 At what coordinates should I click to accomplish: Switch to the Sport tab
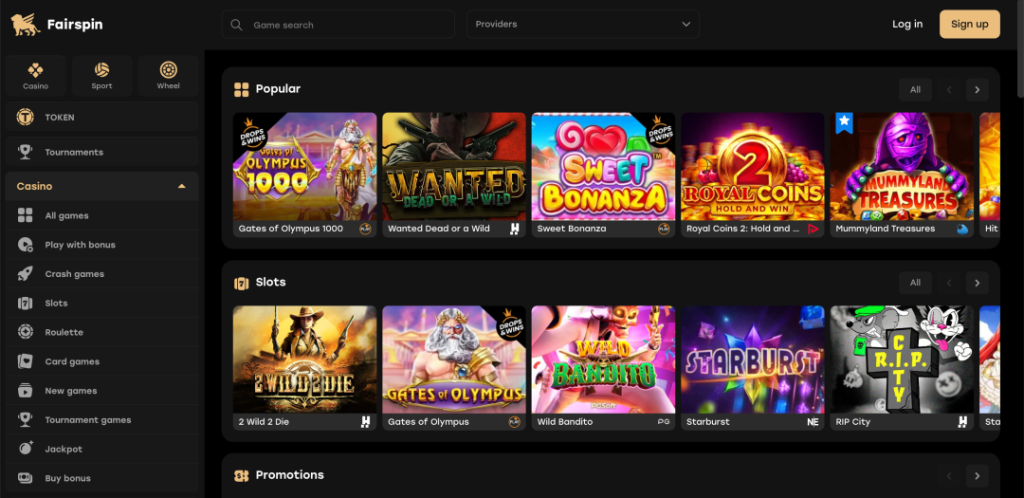tap(102, 76)
